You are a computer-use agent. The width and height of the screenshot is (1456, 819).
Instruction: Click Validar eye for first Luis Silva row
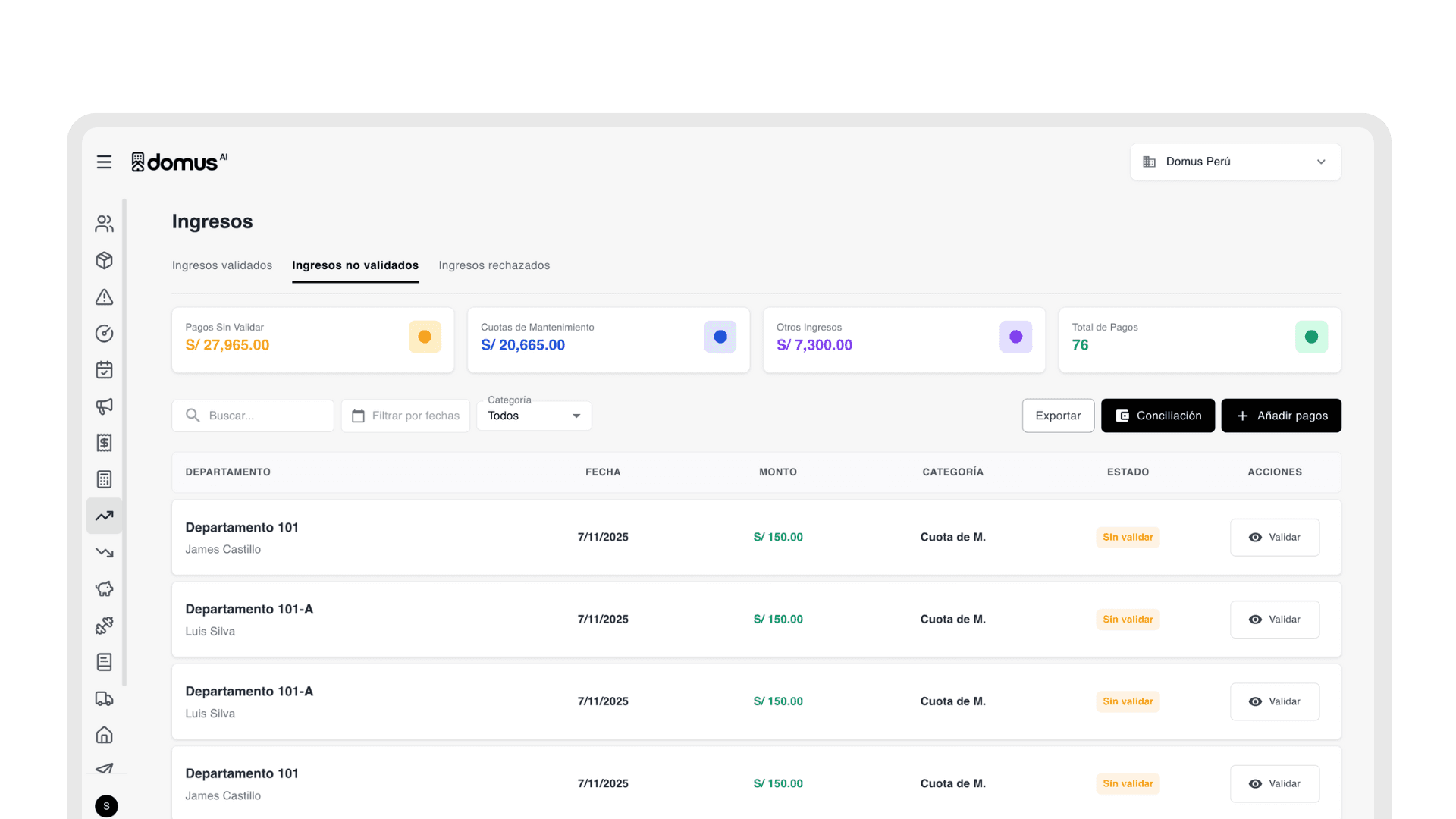(1274, 620)
